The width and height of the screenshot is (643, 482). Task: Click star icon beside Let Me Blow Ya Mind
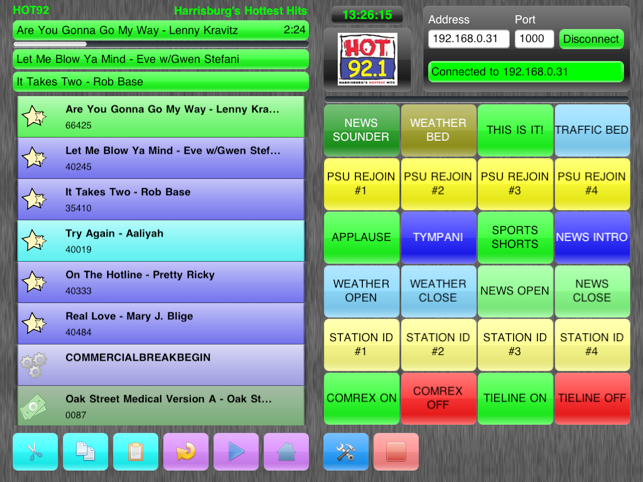click(x=34, y=158)
